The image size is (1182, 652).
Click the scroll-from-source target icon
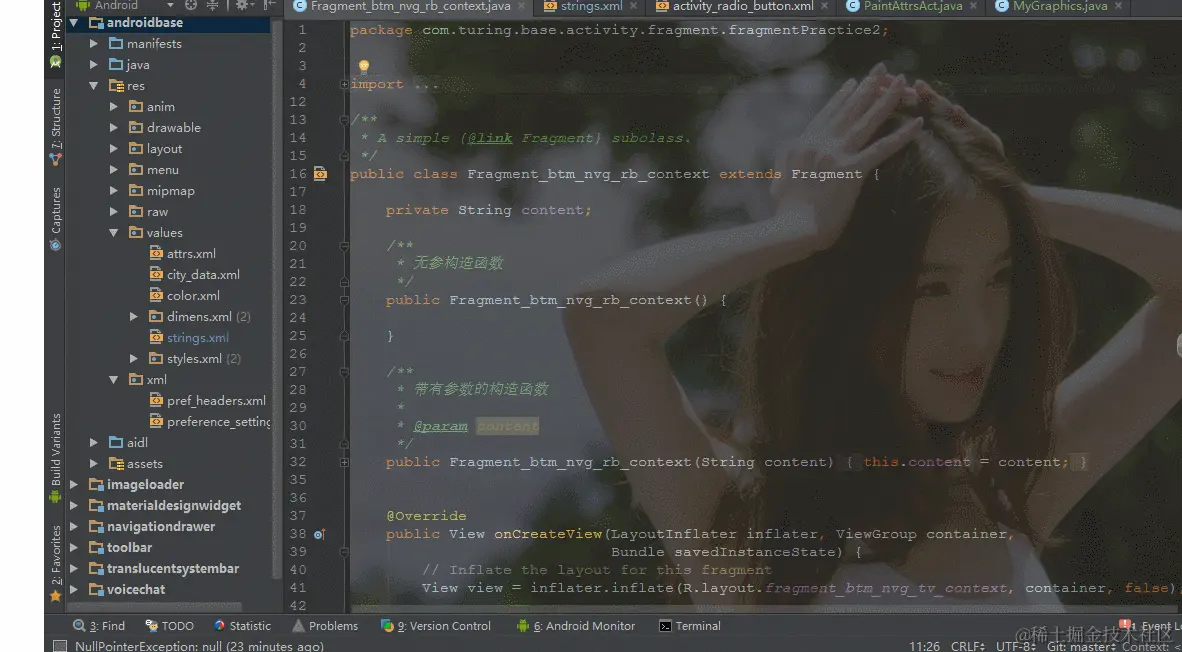(191, 5)
